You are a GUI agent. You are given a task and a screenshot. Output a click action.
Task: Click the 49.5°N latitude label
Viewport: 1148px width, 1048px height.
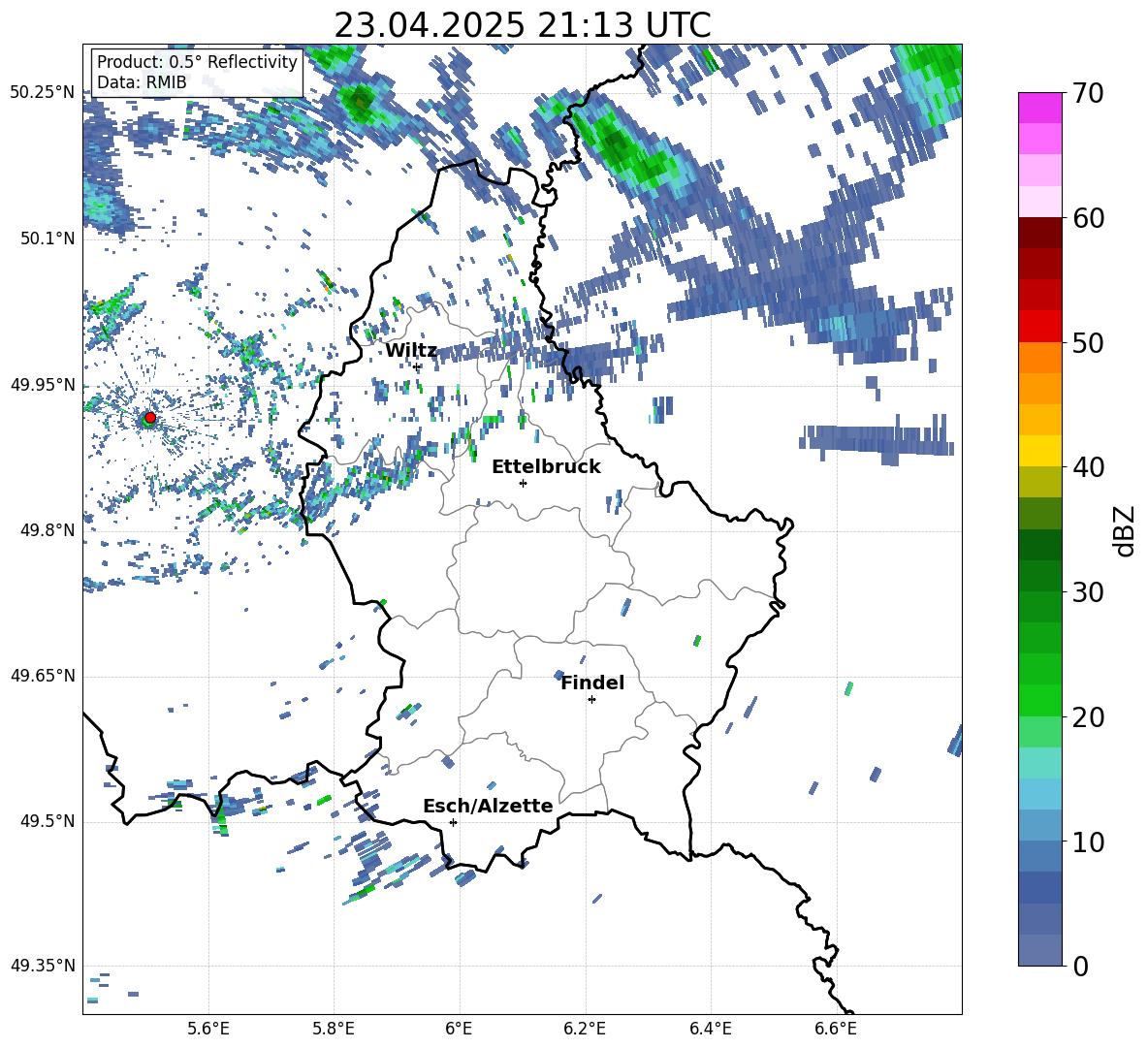pyautogui.click(x=47, y=821)
